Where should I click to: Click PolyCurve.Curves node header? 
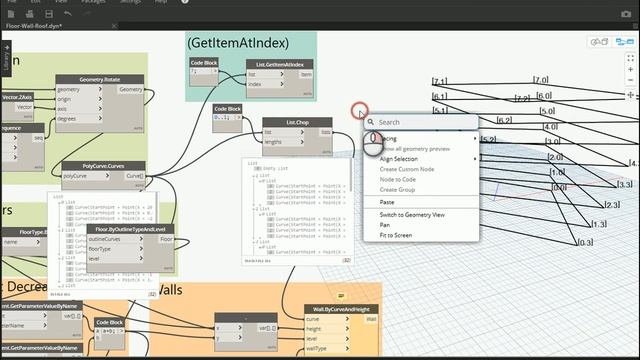103,166
